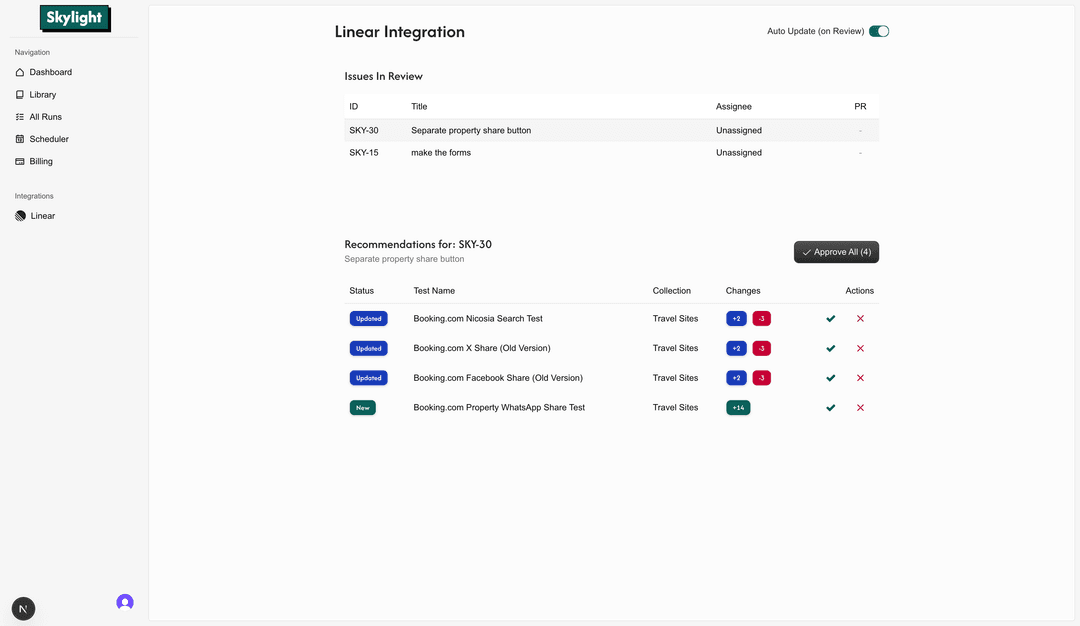Click the Approve All (4) button
This screenshot has width=1080, height=626.
pyautogui.click(x=836, y=252)
